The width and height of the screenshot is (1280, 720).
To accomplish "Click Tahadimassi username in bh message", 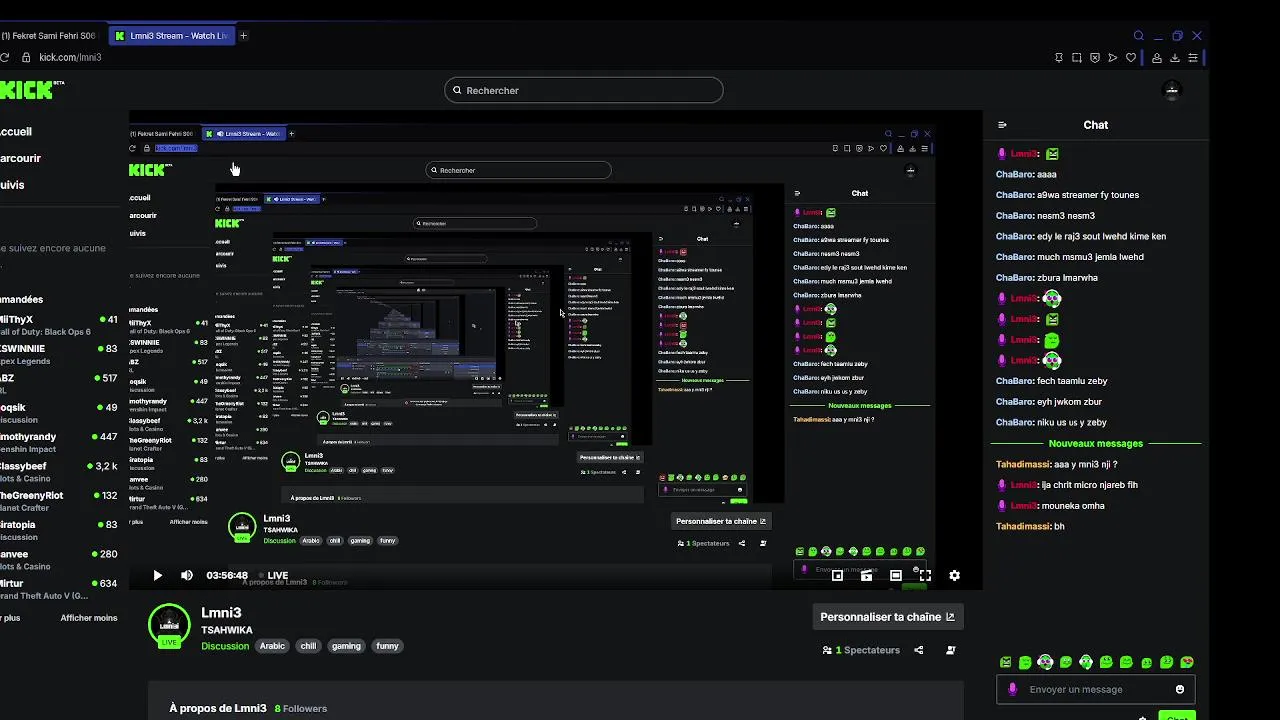I will (1023, 526).
